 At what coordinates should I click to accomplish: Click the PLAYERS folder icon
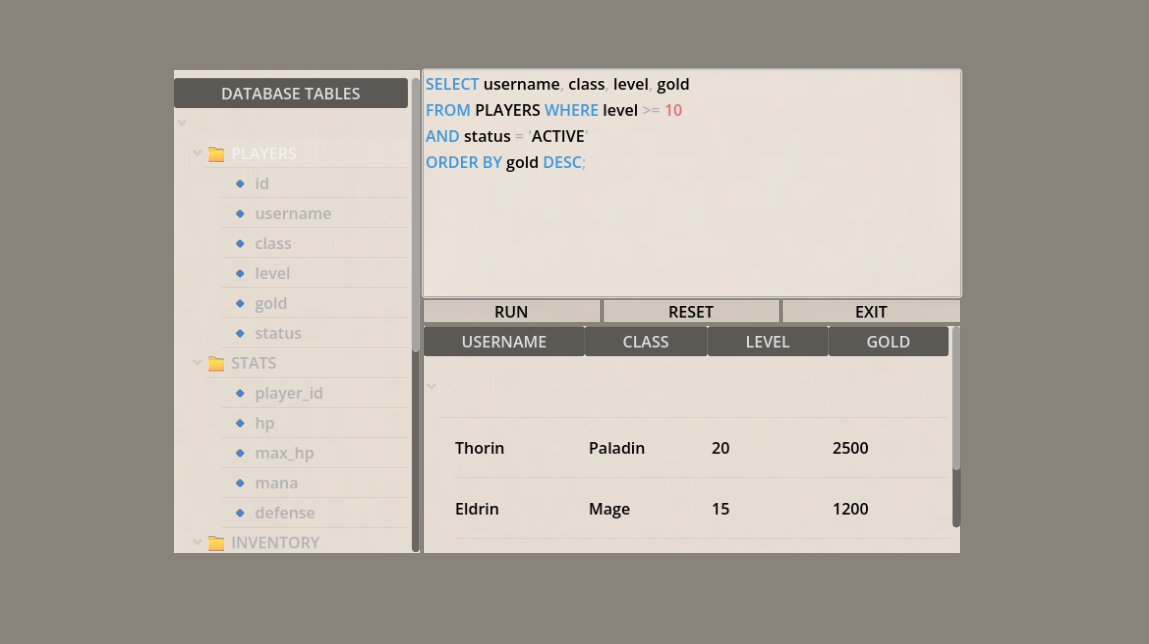(x=216, y=154)
